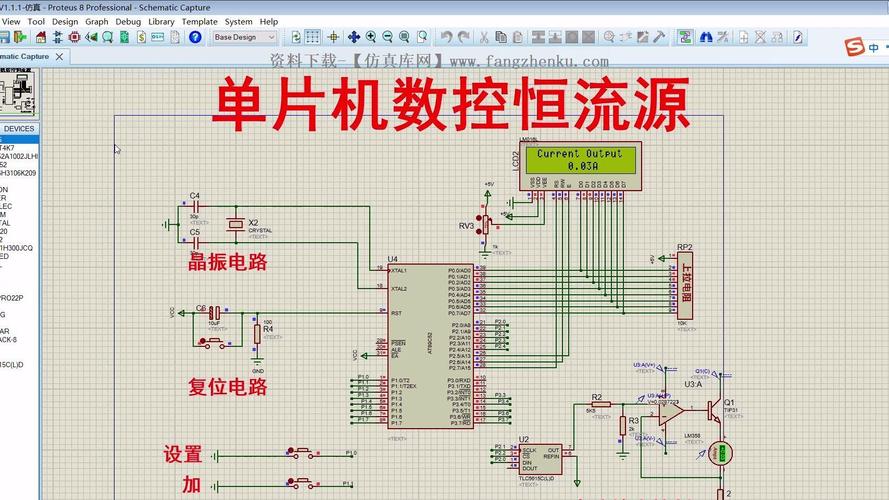Viewport: 889px width, 500px height.
Task: Click the Undo arrow icon
Action: tap(447, 37)
